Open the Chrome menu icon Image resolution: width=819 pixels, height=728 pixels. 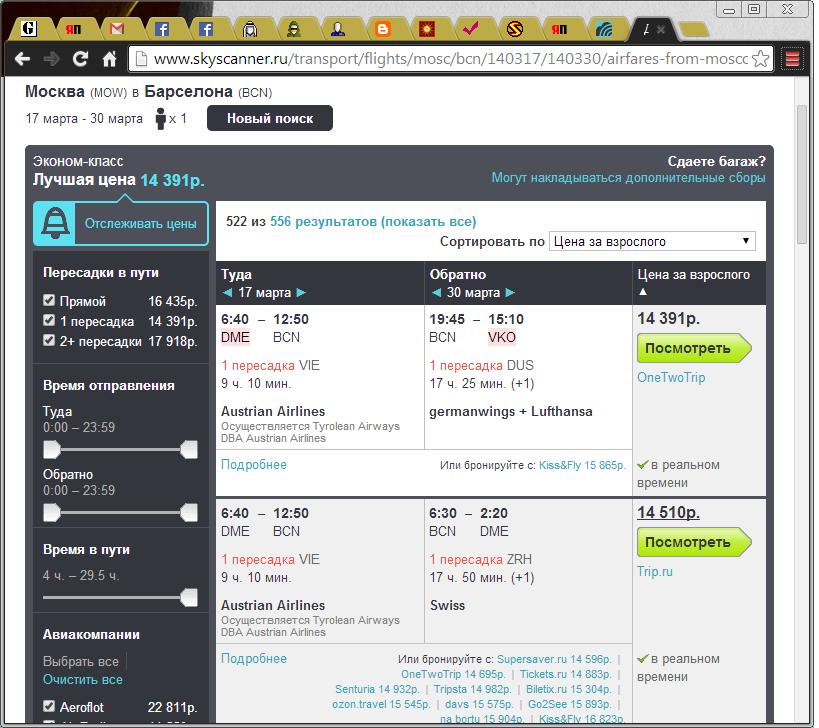point(792,59)
